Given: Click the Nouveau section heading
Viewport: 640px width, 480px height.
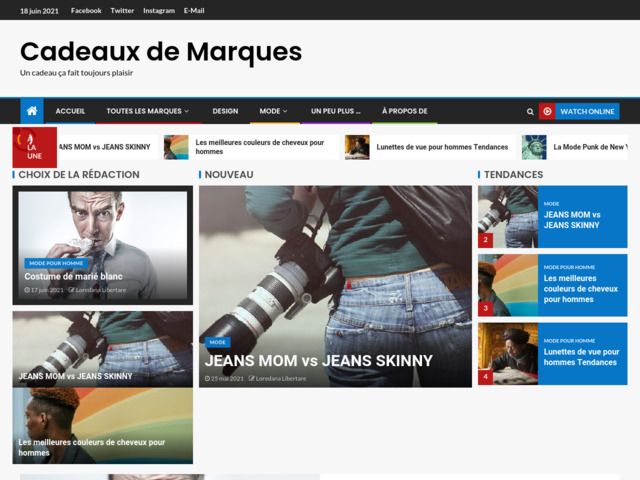Looking at the screenshot, I should (229, 175).
